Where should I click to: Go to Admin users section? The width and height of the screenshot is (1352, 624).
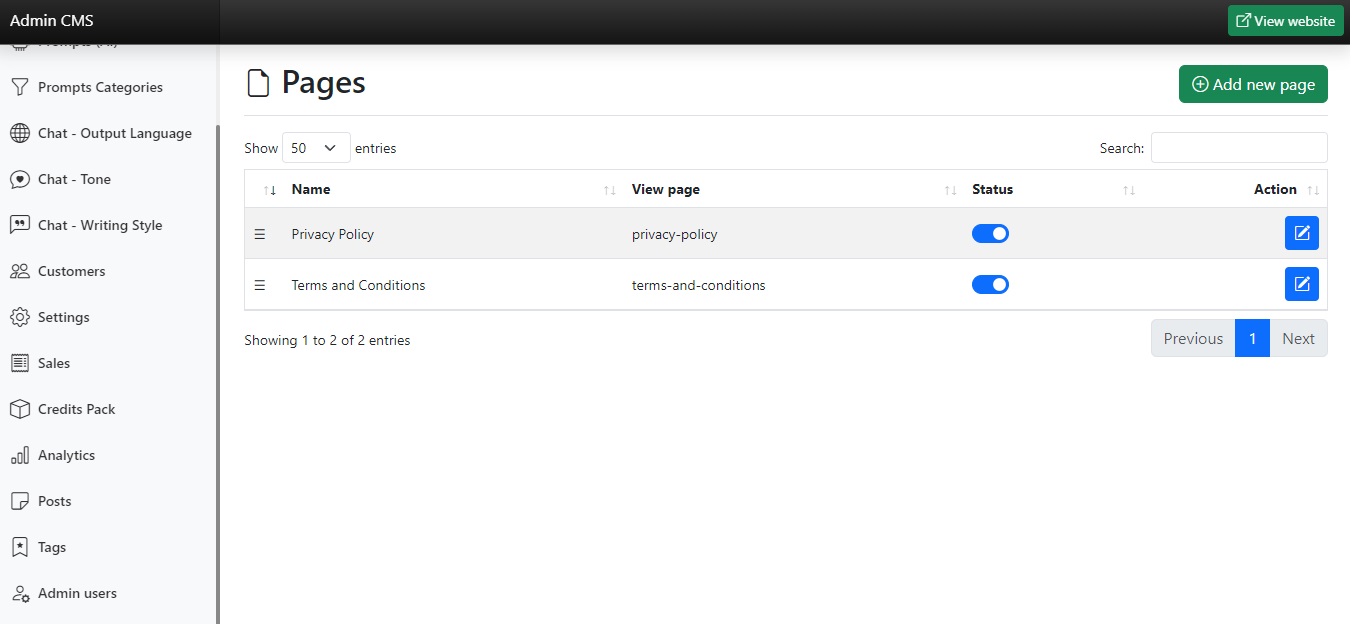click(77, 593)
